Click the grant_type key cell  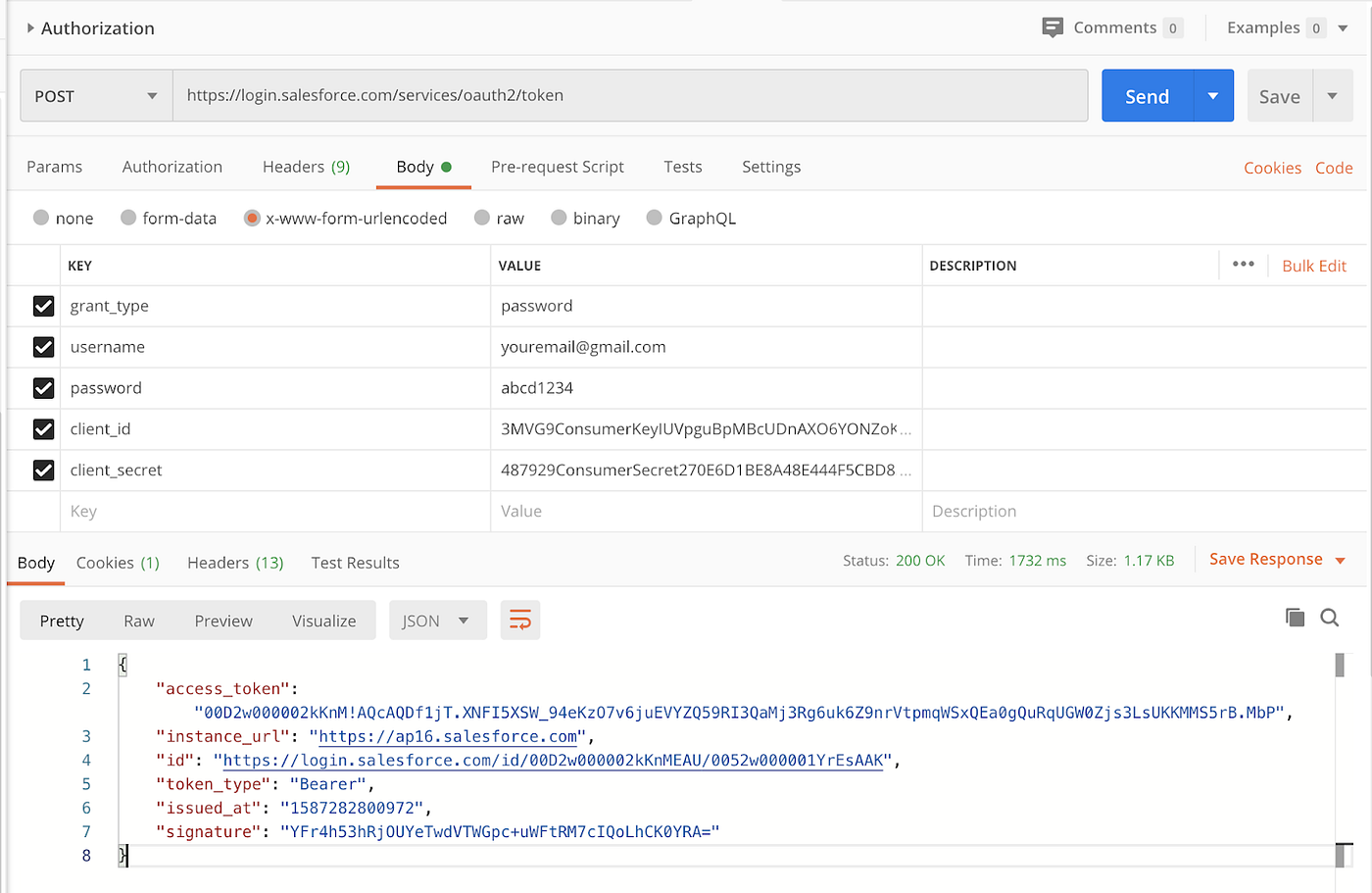click(274, 306)
